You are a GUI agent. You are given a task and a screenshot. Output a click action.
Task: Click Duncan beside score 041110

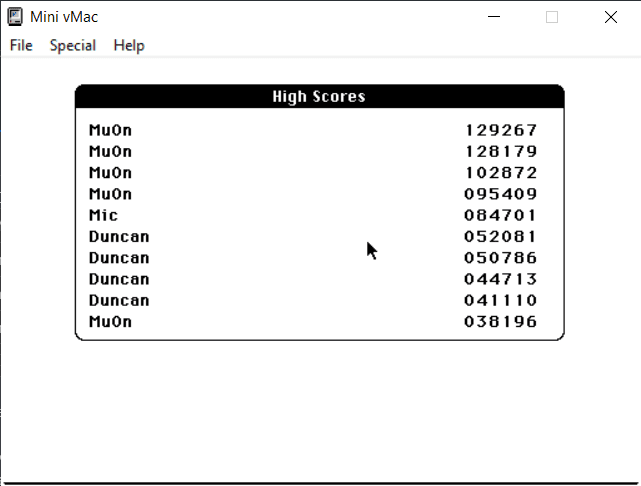tap(119, 300)
